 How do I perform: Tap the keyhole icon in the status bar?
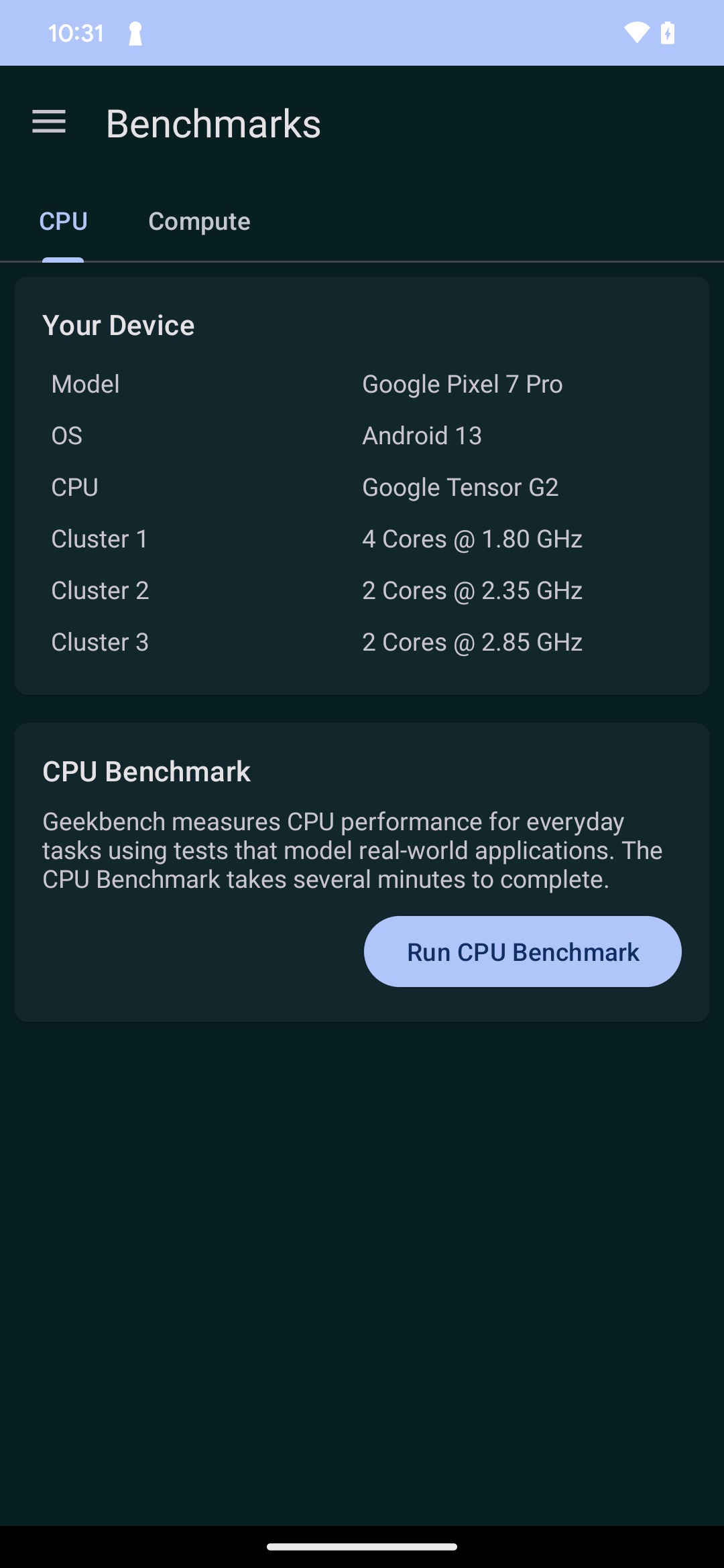click(x=134, y=32)
